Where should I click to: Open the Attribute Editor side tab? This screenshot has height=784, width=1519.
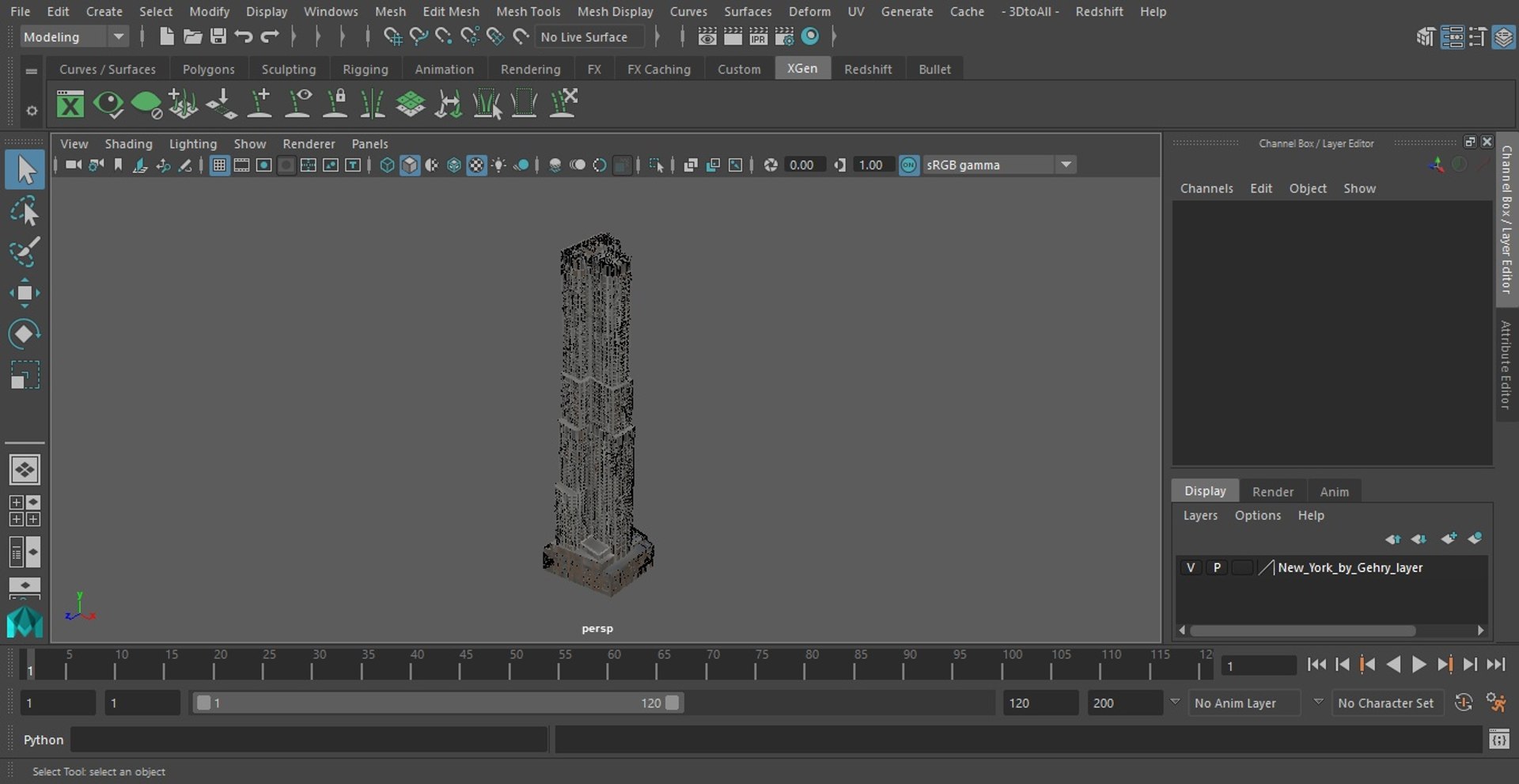pos(1506,364)
